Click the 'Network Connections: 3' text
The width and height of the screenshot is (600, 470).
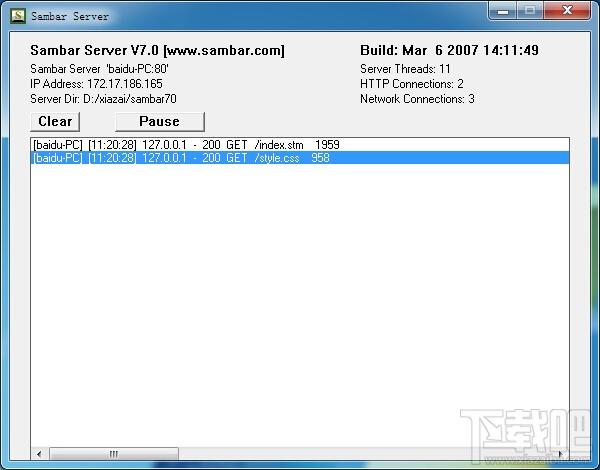click(417, 99)
